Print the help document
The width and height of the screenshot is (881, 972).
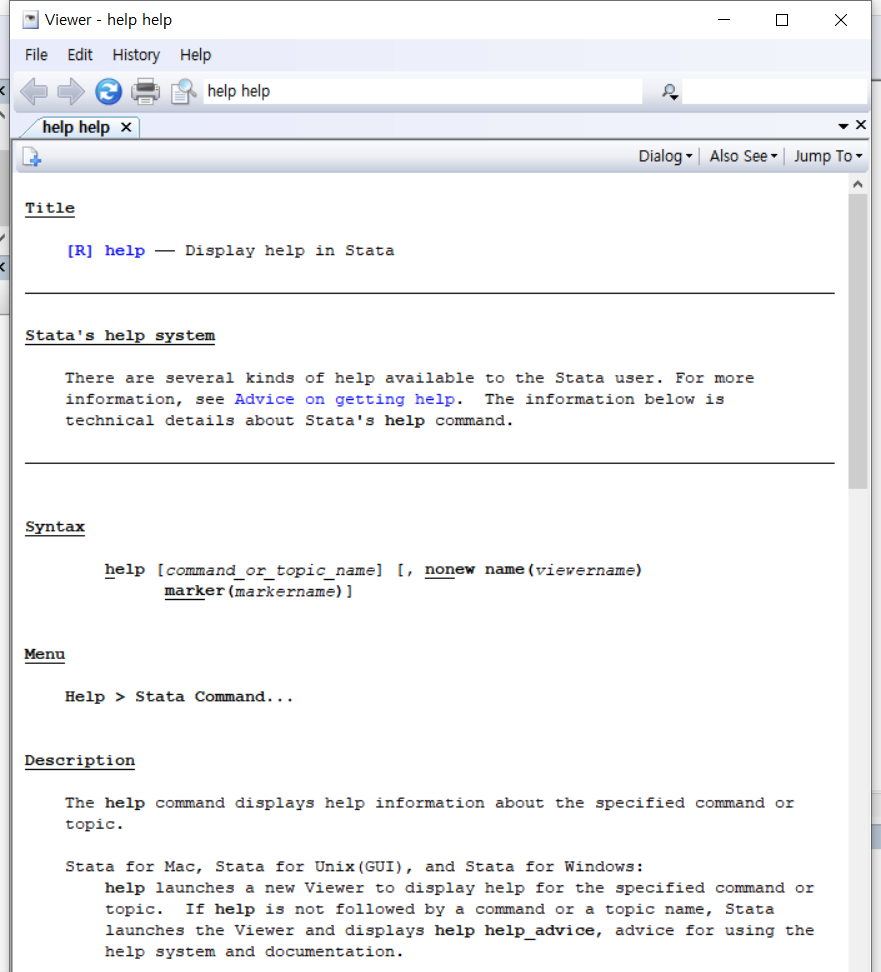point(145,92)
